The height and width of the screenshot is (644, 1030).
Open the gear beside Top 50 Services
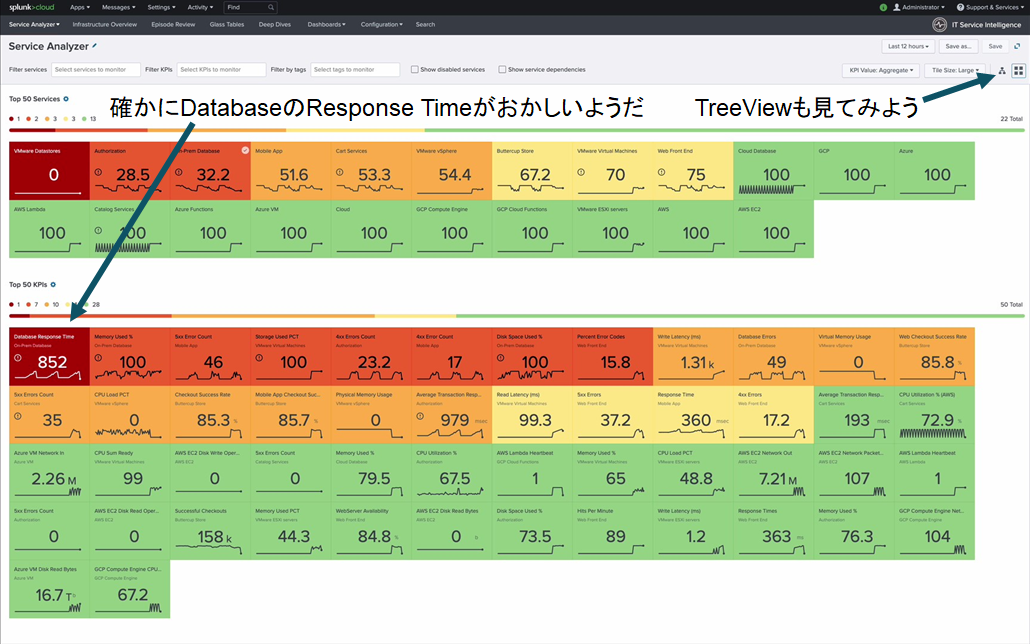[x=66, y=99]
